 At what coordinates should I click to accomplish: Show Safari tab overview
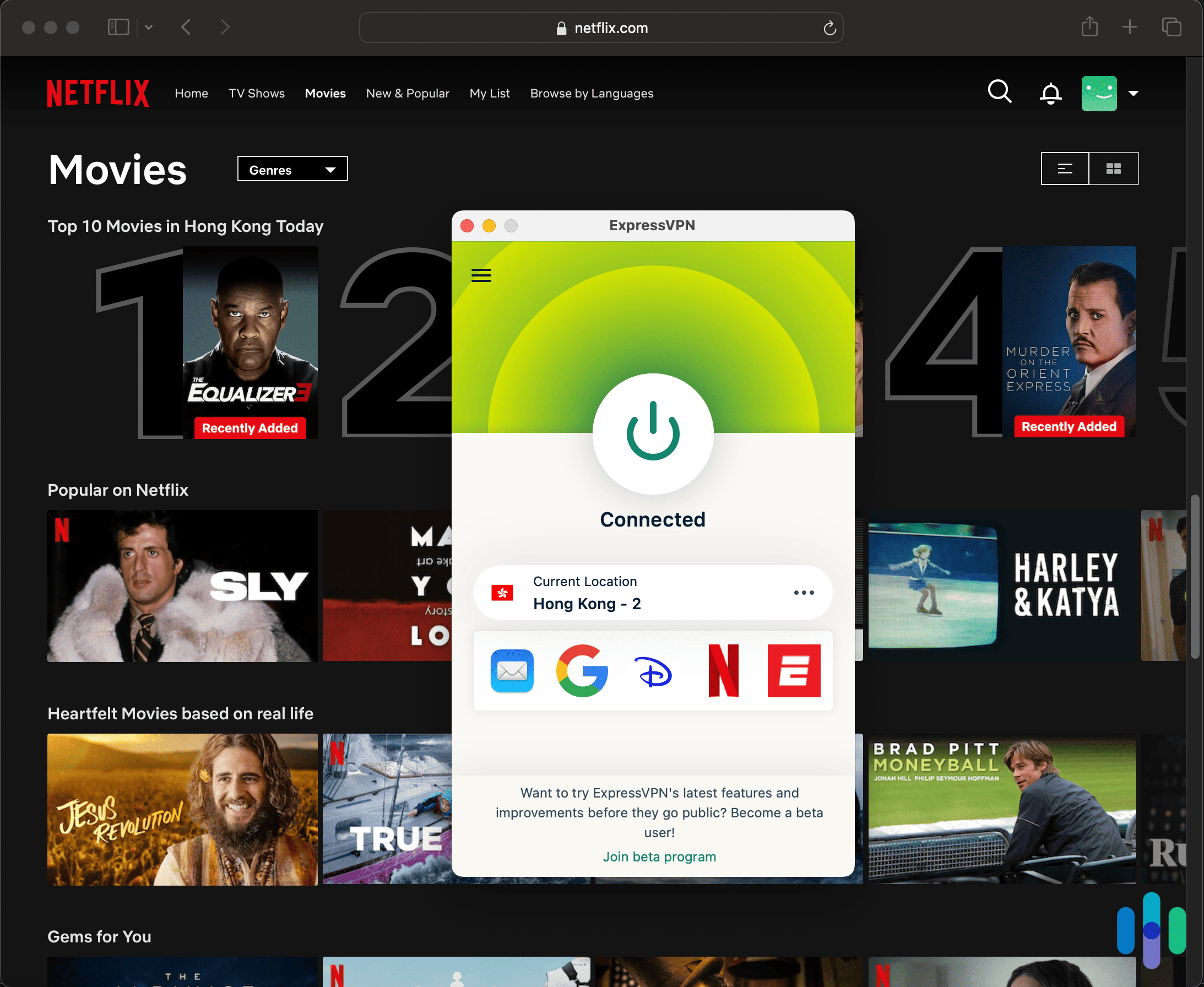pos(1171,27)
